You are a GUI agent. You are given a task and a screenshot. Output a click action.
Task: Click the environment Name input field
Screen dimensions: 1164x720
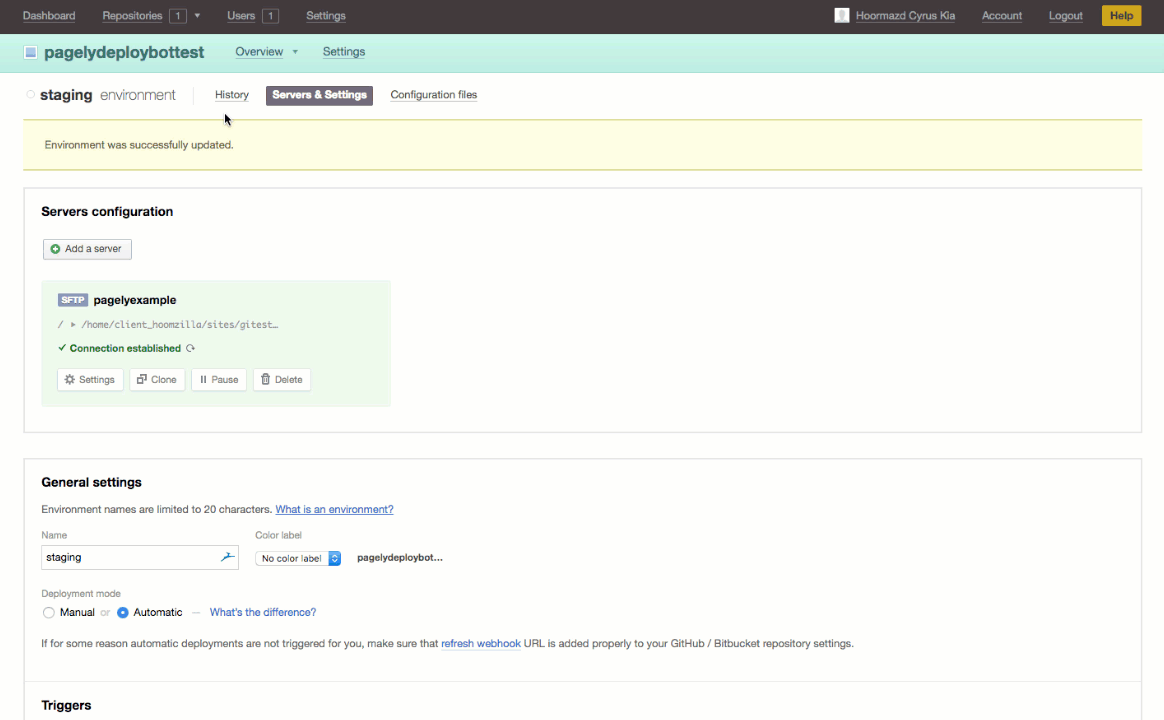[140, 557]
